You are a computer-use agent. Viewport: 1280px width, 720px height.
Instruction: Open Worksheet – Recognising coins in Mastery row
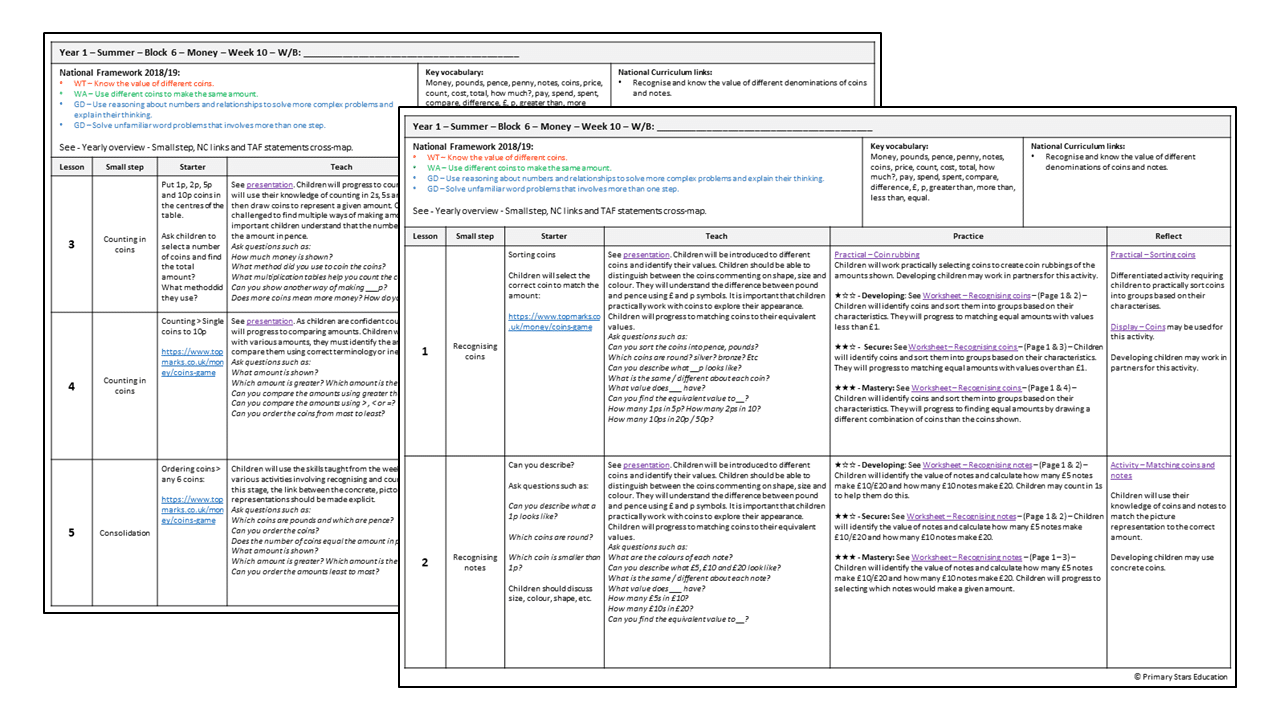[x=967, y=388]
